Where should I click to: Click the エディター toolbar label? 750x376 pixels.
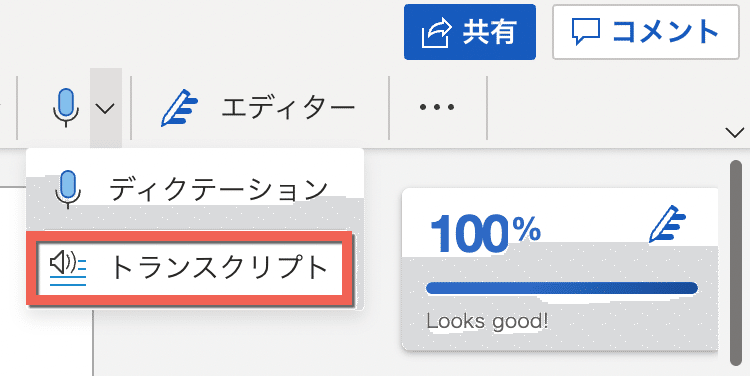pyautogui.click(x=288, y=108)
